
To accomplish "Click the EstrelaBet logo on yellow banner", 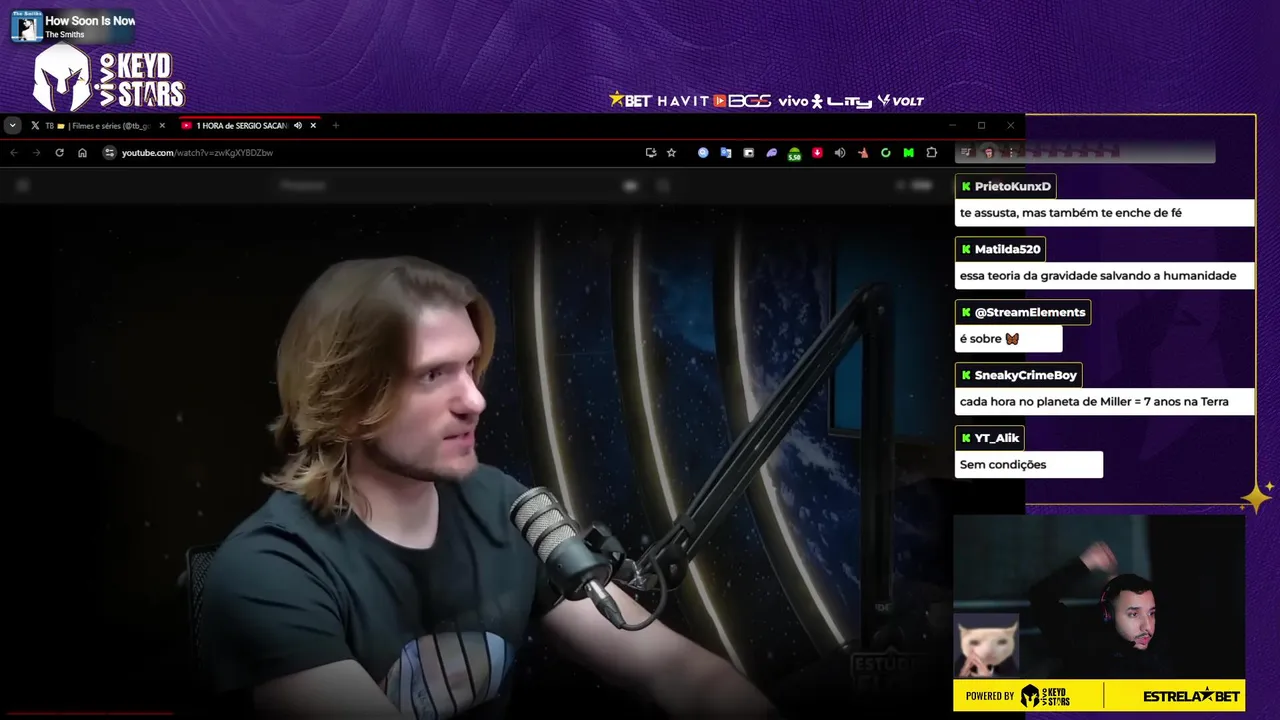I will point(1191,696).
